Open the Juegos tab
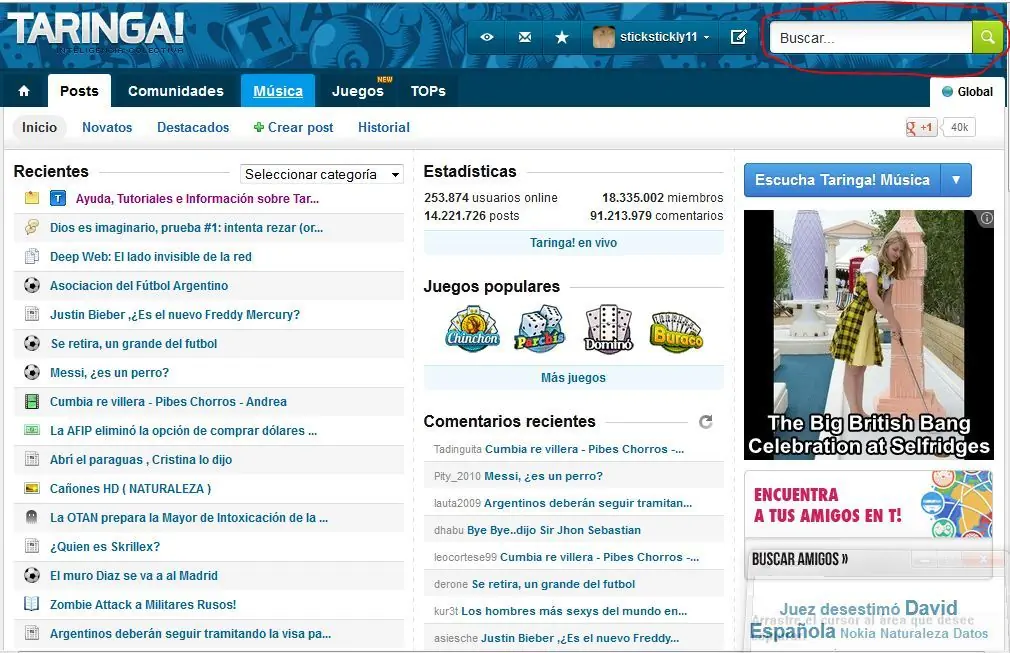 (357, 91)
